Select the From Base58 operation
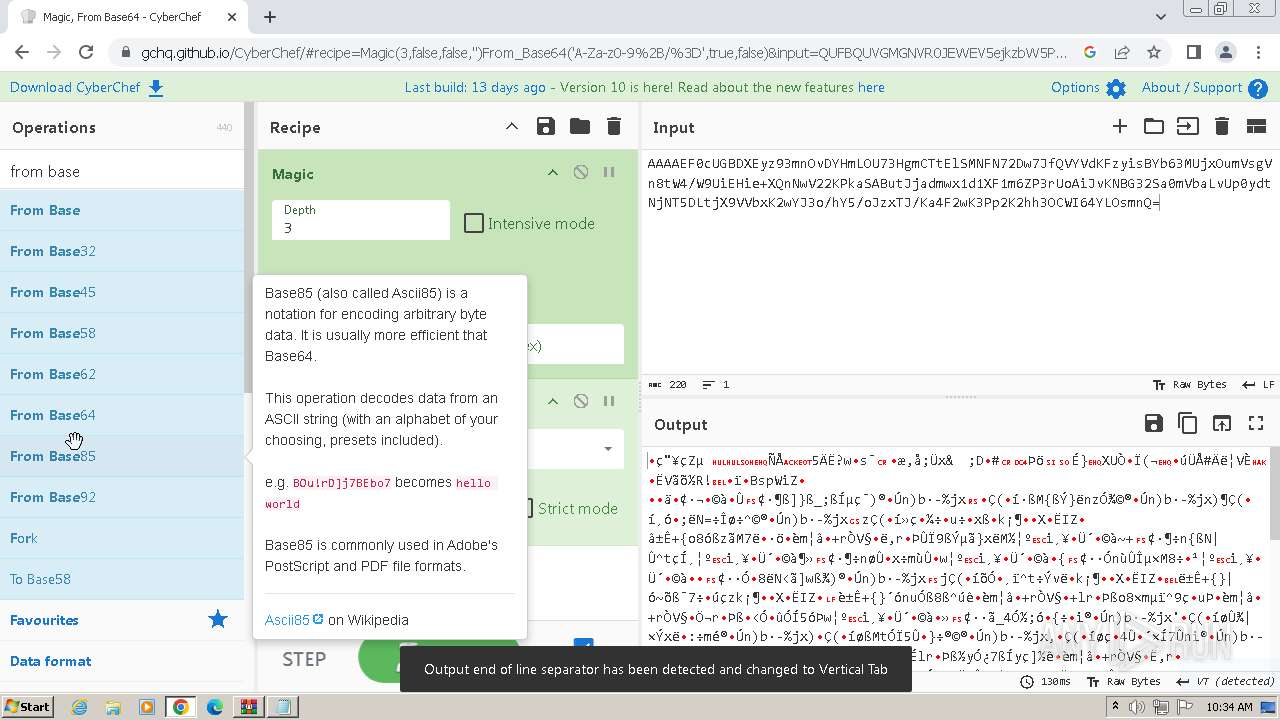 [x=122, y=333]
